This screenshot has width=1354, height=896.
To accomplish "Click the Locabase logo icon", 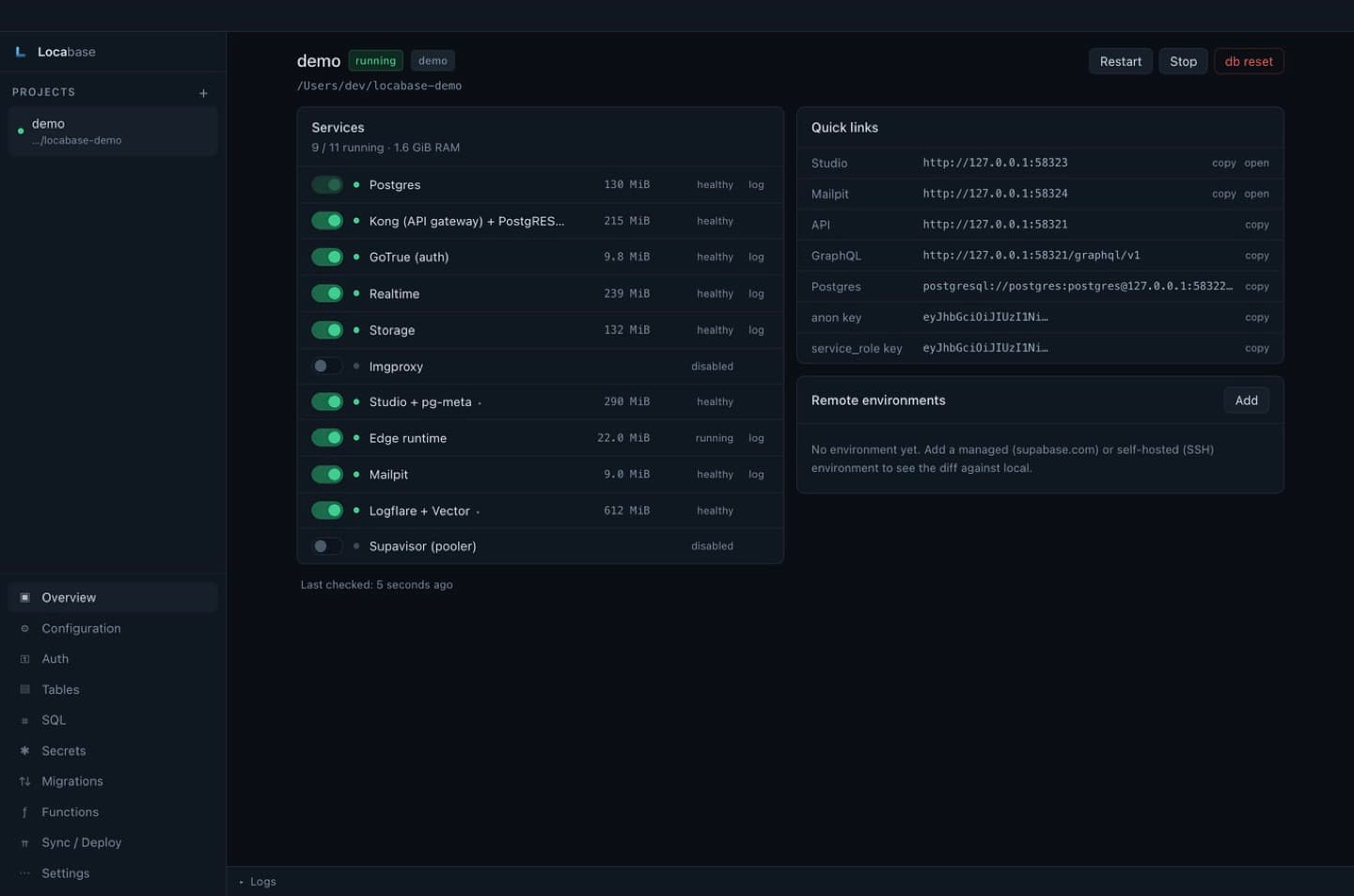I will (21, 52).
